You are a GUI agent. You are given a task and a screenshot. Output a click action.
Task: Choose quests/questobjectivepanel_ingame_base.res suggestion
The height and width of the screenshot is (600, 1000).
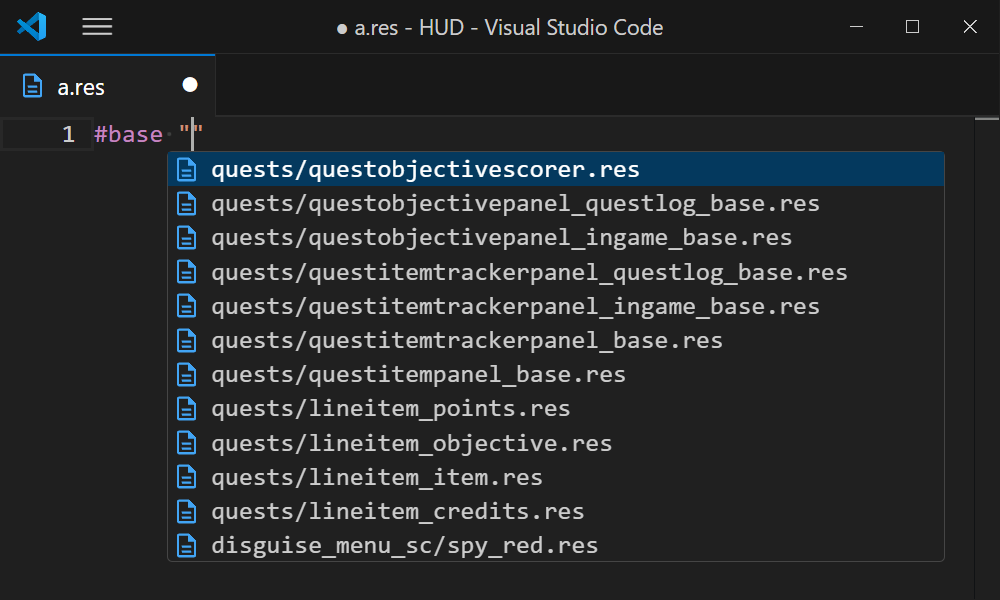555,238
